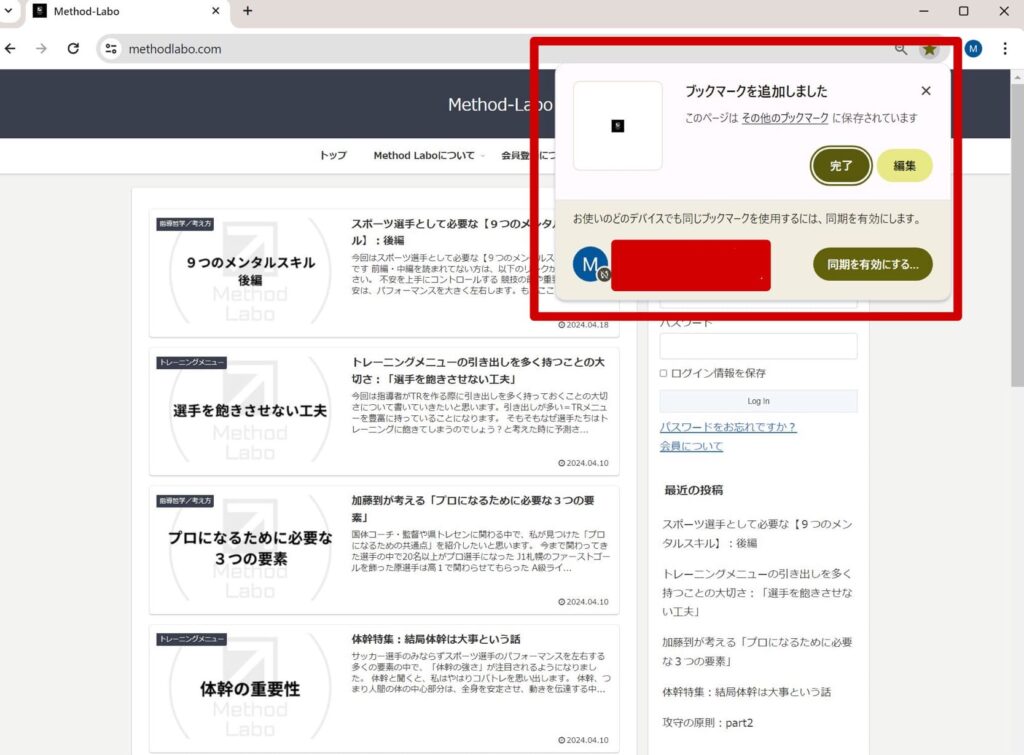The image size is (1024, 755).
Task: Click the Log In button
Action: point(758,401)
